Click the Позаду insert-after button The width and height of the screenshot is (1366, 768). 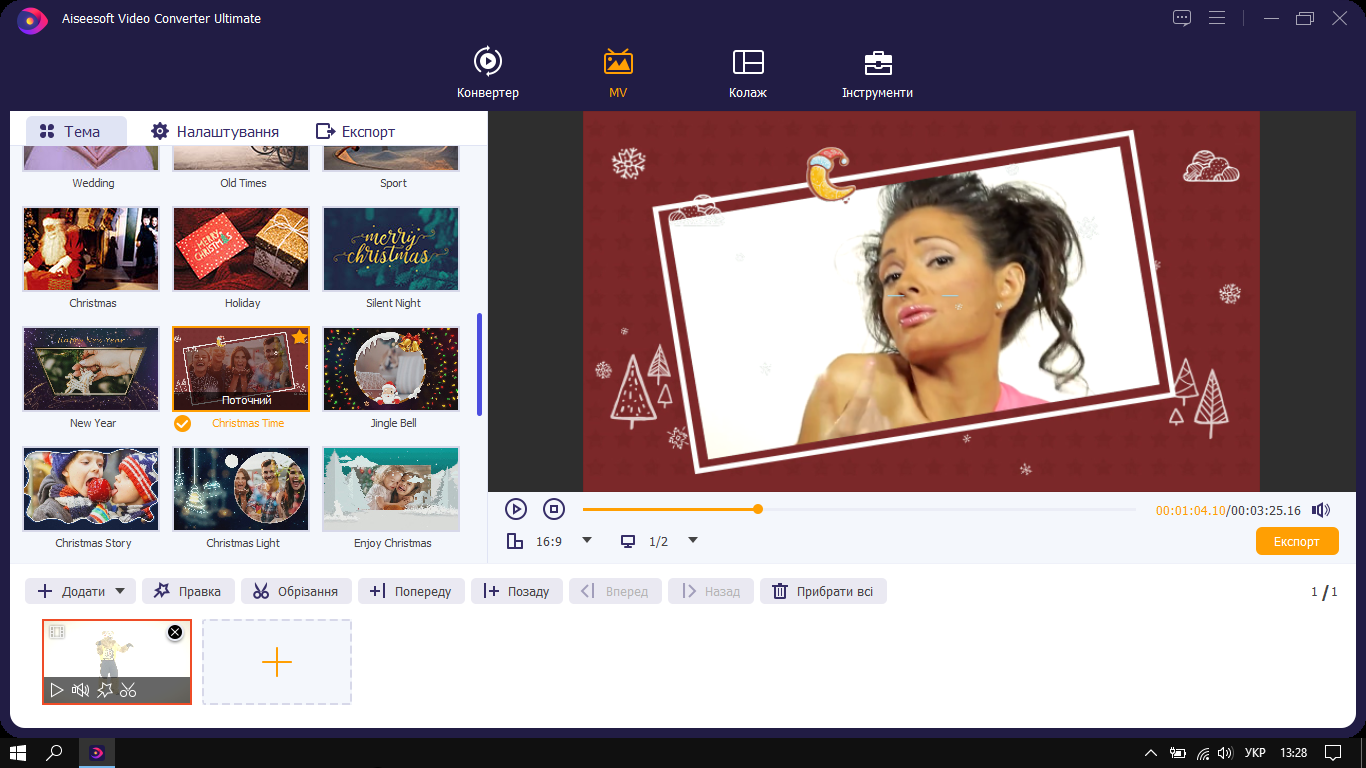tap(517, 591)
